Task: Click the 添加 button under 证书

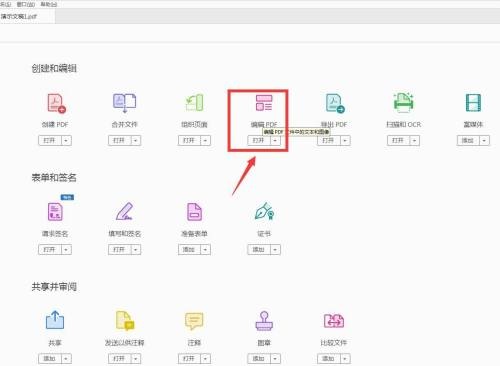Action: tap(259, 249)
